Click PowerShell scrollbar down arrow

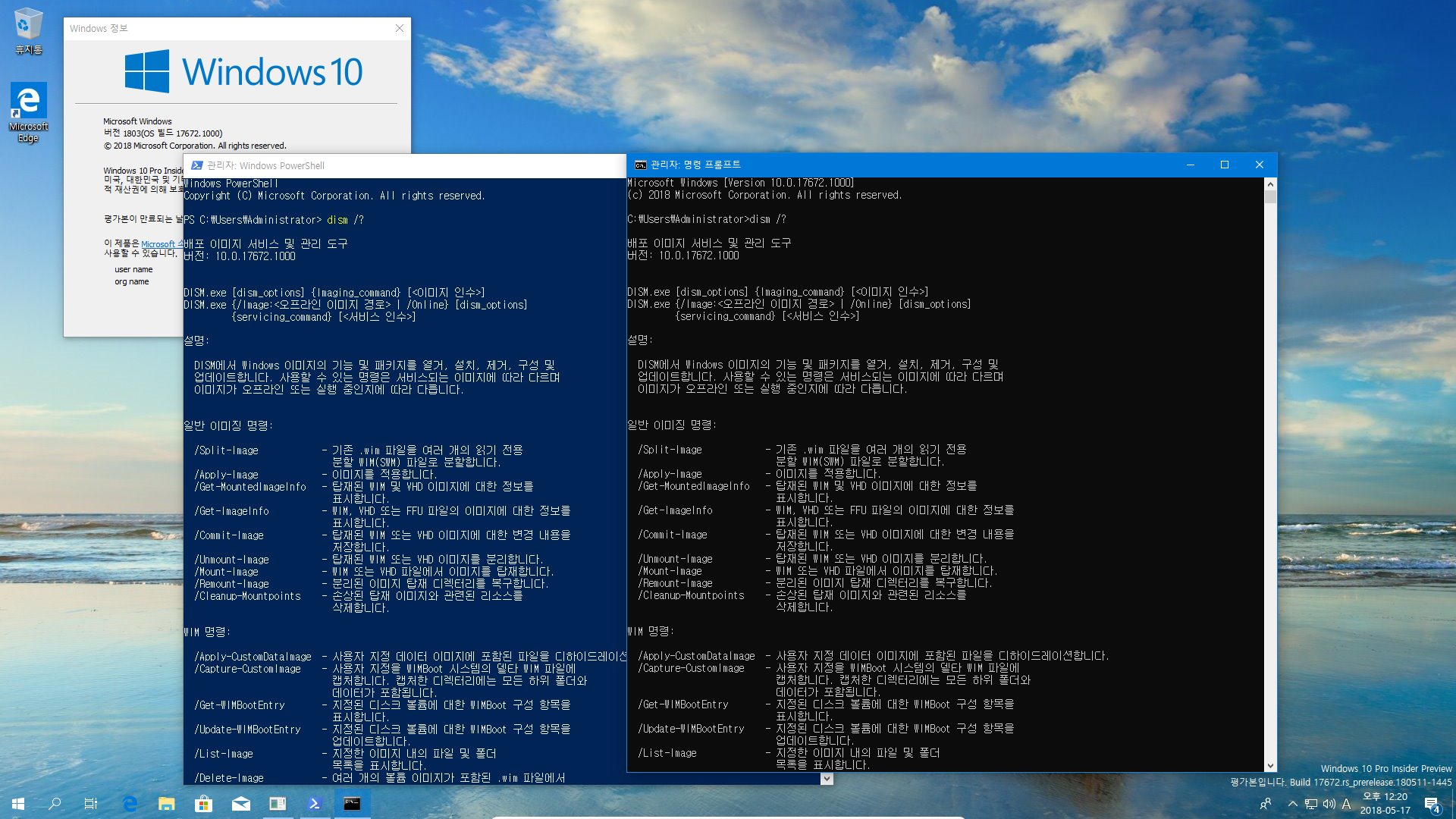click(x=827, y=779)
